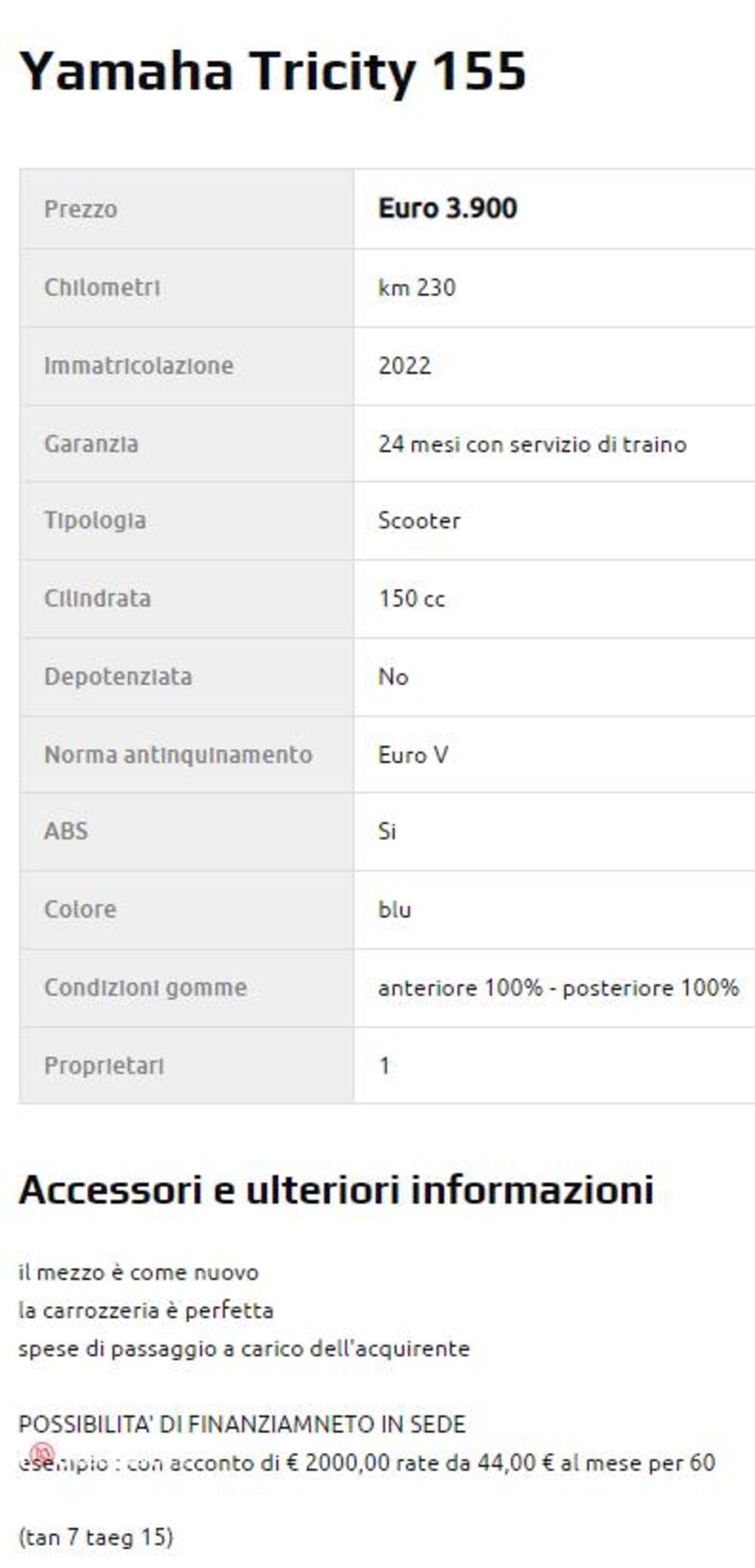Screen dimensions: 755x1568
Task: Select the 'Prezzo' row label
Action: pyautogui.click(x=81, y=209)
